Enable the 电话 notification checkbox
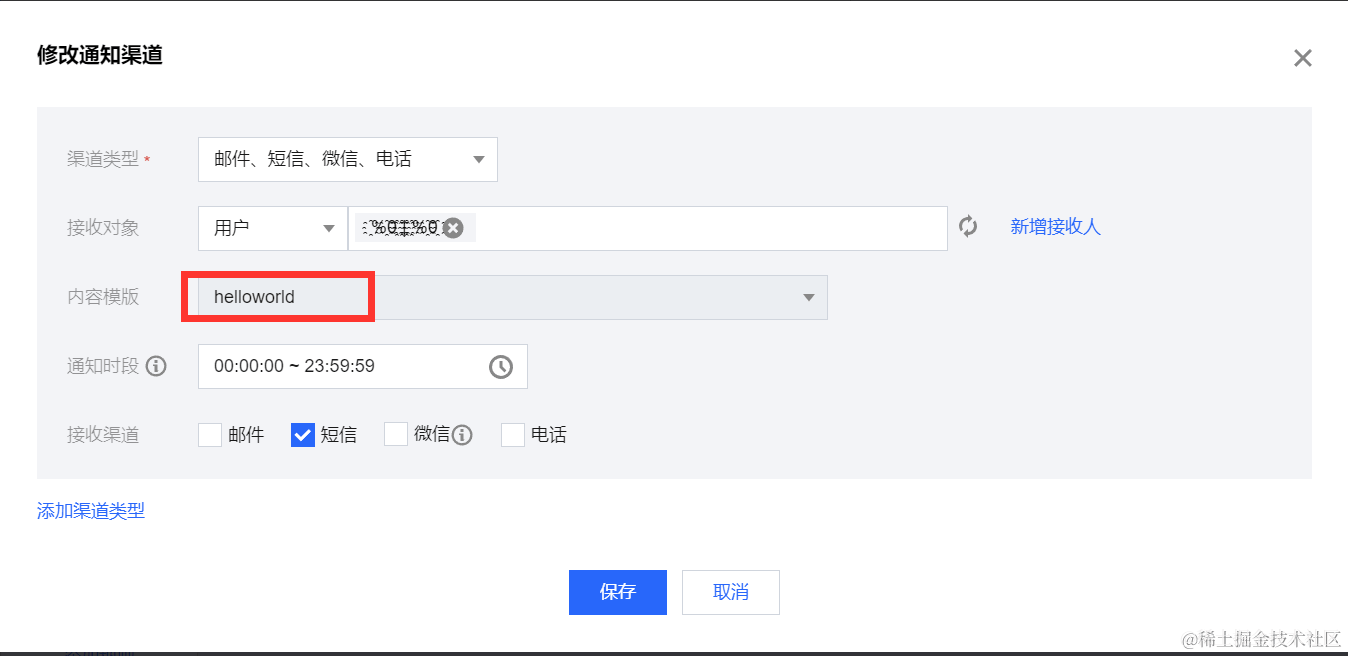 point(512,434)
